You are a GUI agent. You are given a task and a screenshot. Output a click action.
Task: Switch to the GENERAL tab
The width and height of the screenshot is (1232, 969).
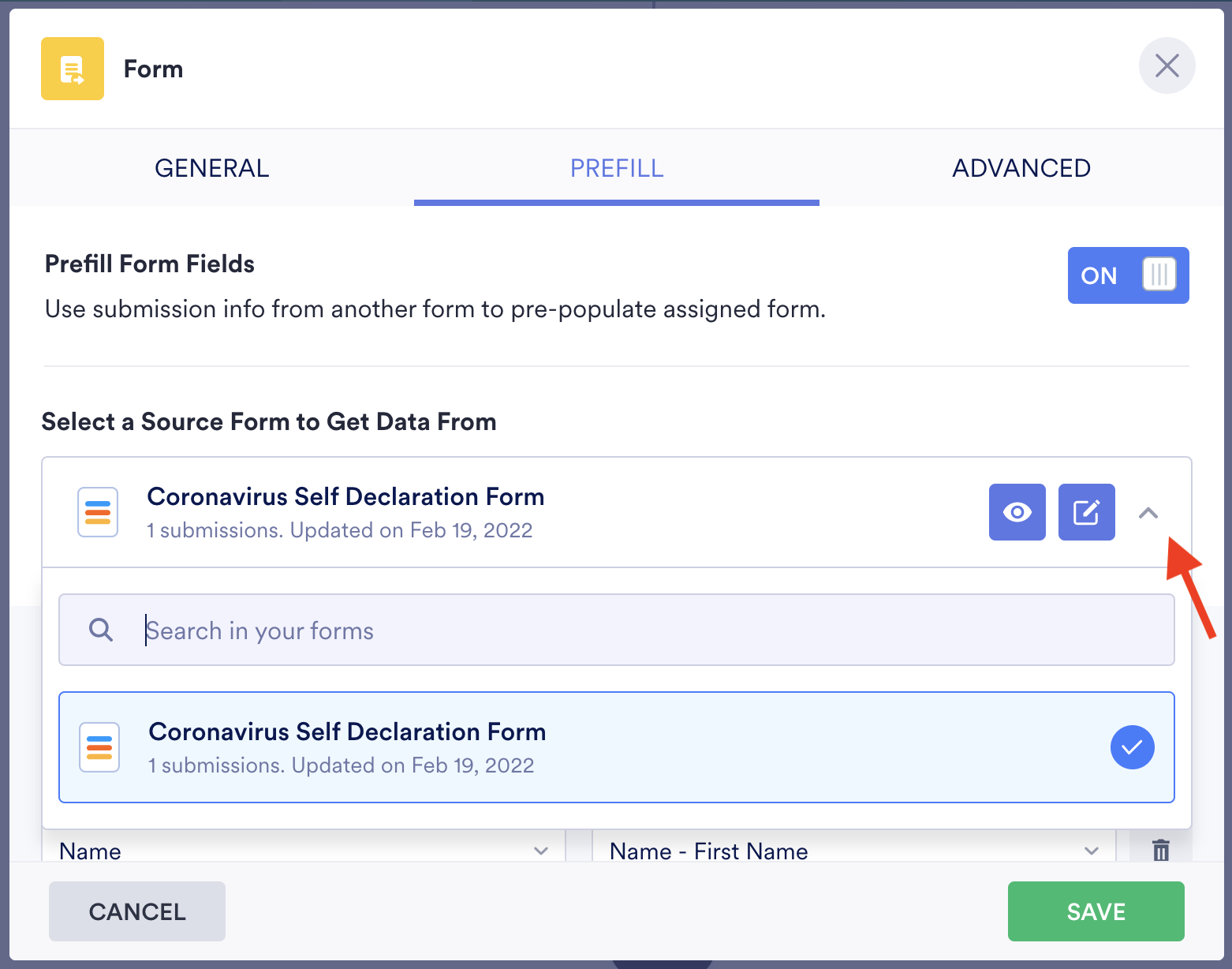coord(211,168)
